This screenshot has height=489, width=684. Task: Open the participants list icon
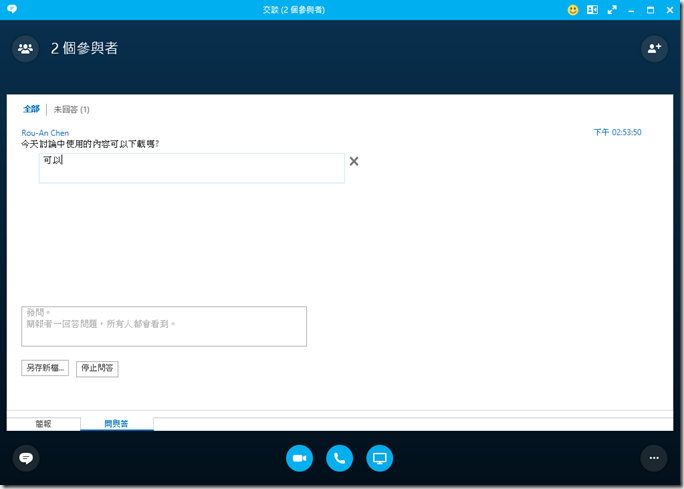tap(25, 48)
